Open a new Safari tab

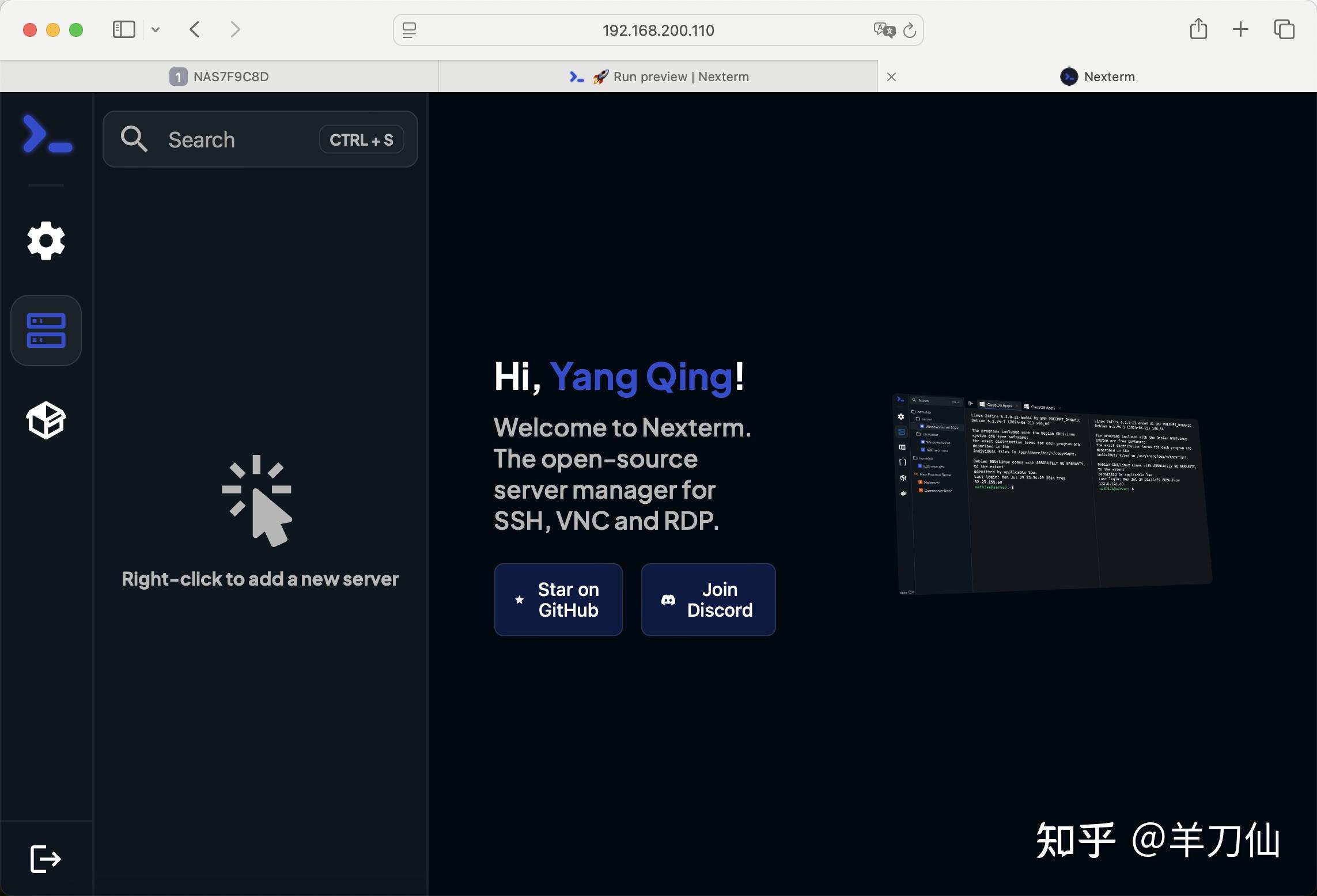click(1240, 28)
